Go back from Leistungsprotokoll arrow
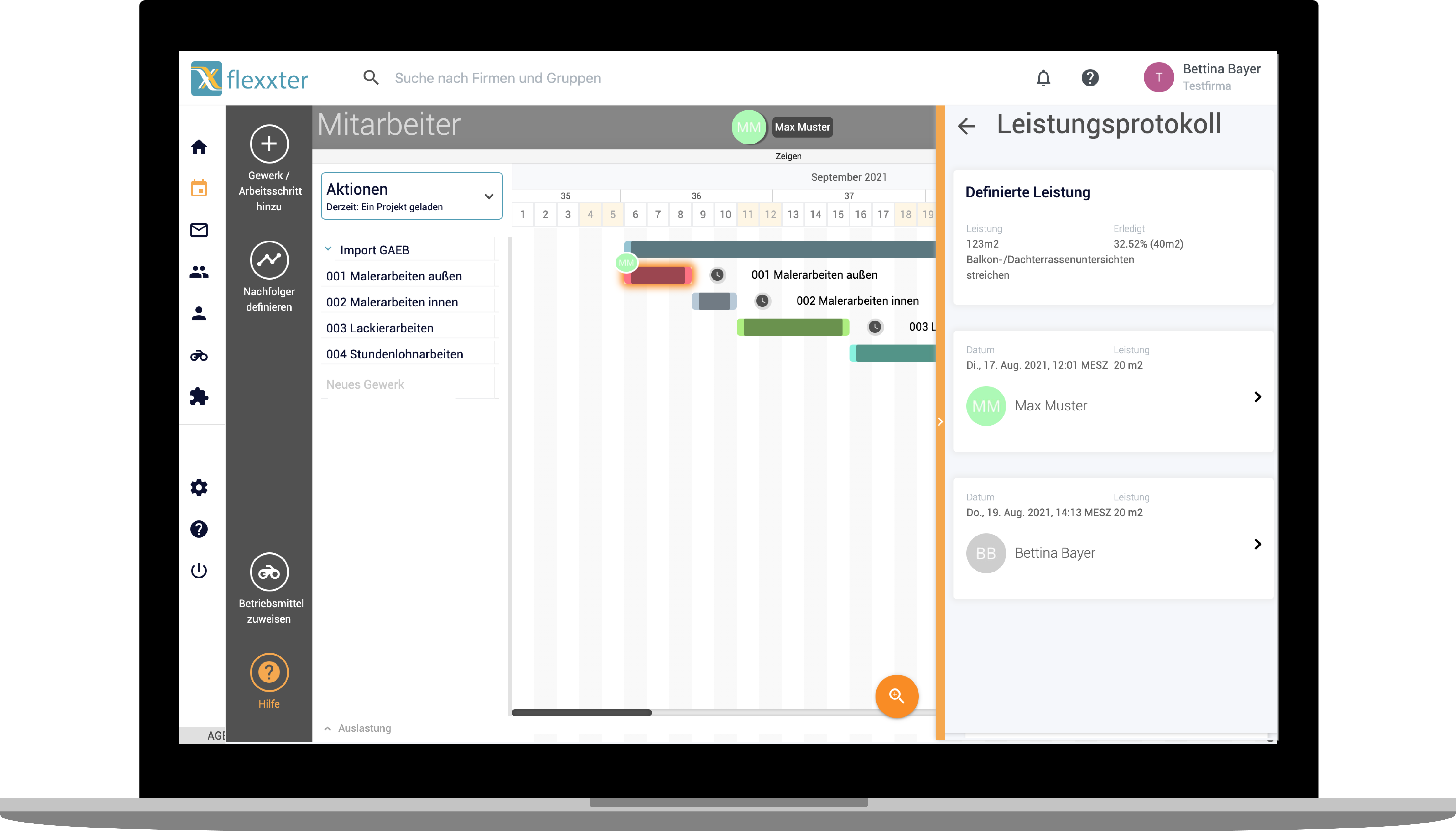 click(x=966, y=126)
